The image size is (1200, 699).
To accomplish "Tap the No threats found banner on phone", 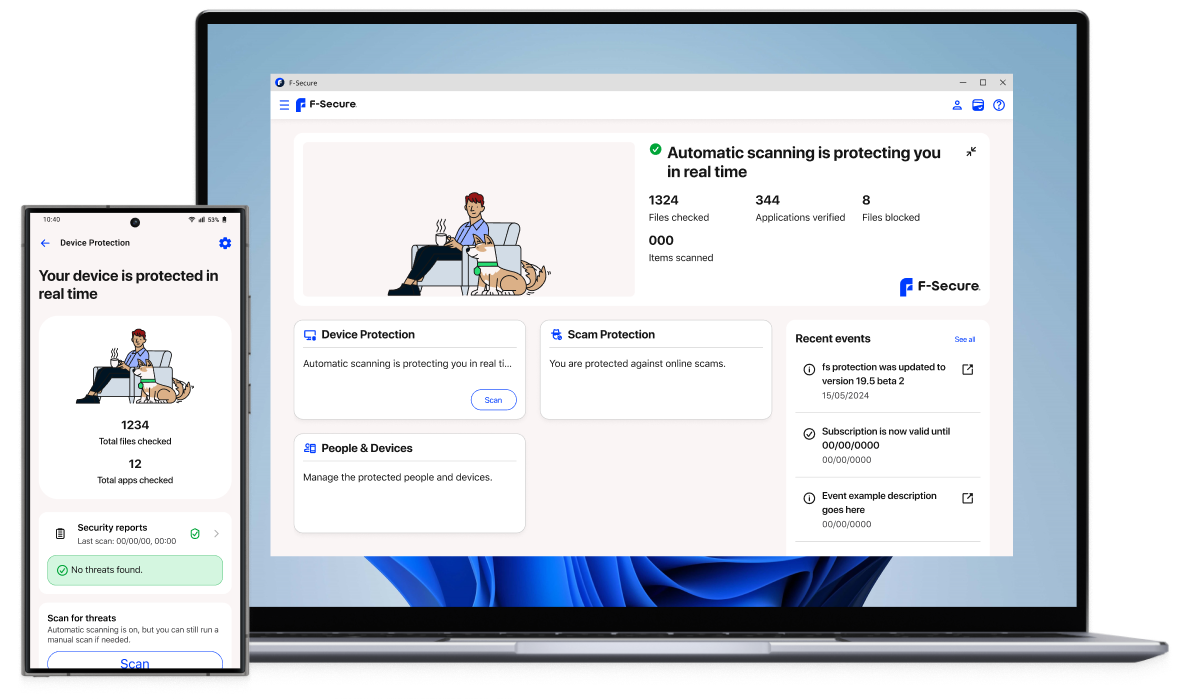I will pyautogui.click(x=135, y=570).
